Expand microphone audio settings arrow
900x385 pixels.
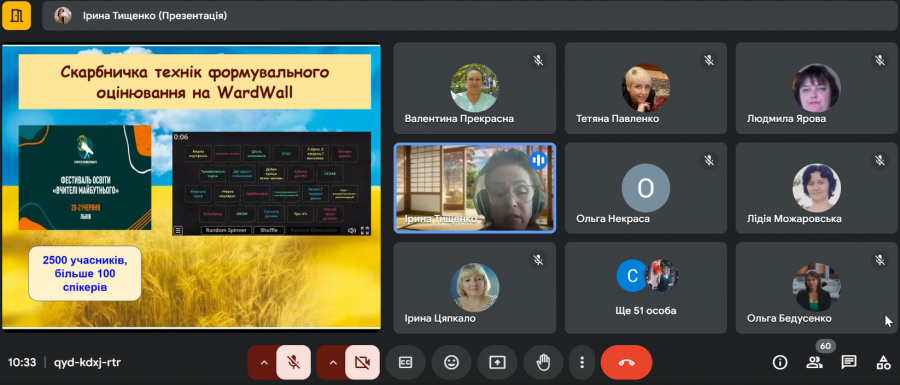(x=263, y=362)
